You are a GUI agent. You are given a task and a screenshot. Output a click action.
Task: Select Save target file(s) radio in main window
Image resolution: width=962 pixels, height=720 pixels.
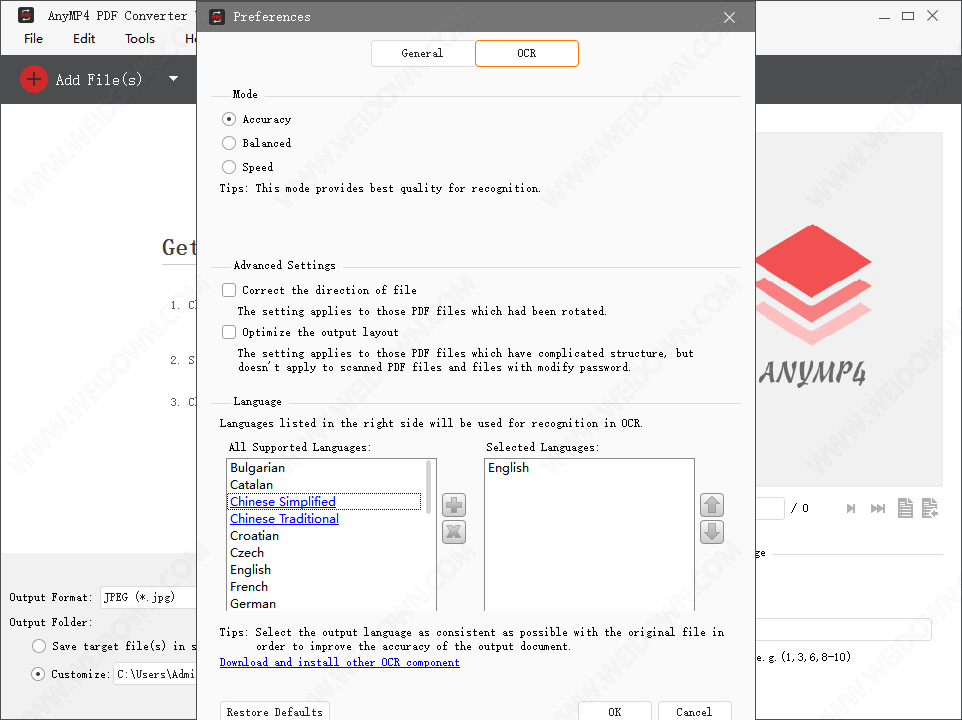[x=39, y=646]
